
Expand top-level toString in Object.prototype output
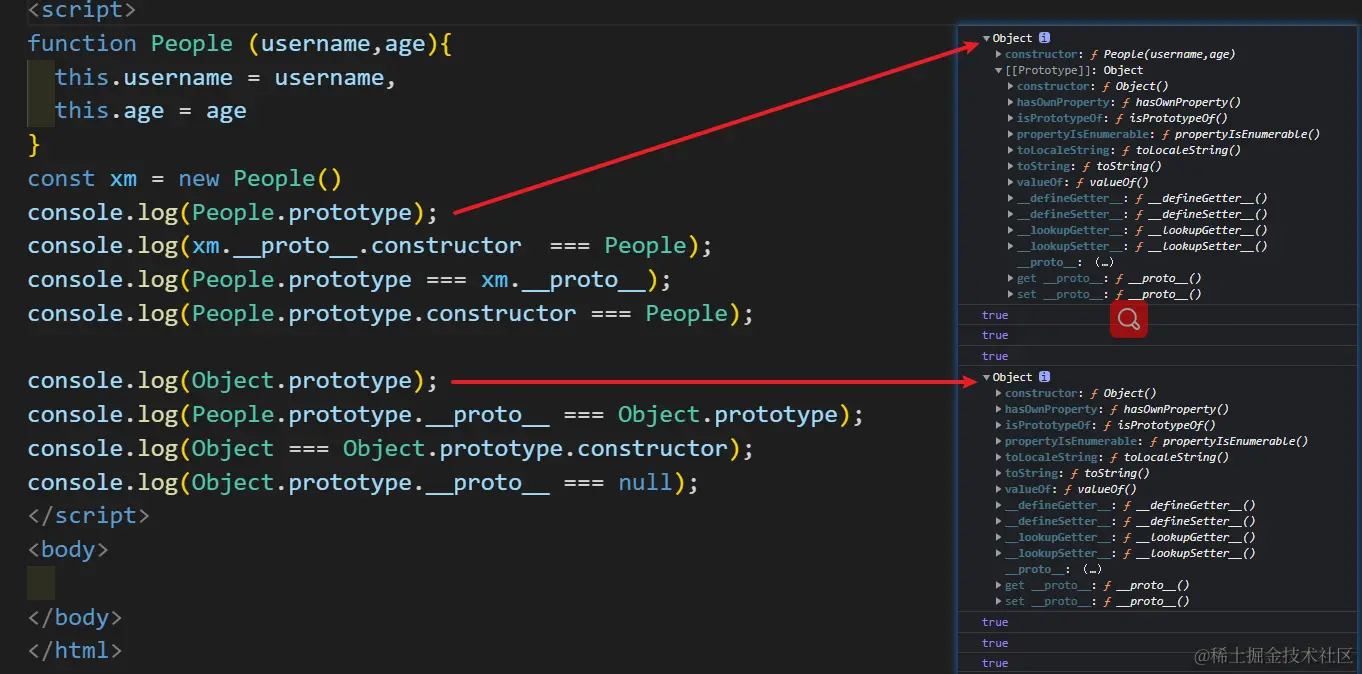[x=999, y=473]
